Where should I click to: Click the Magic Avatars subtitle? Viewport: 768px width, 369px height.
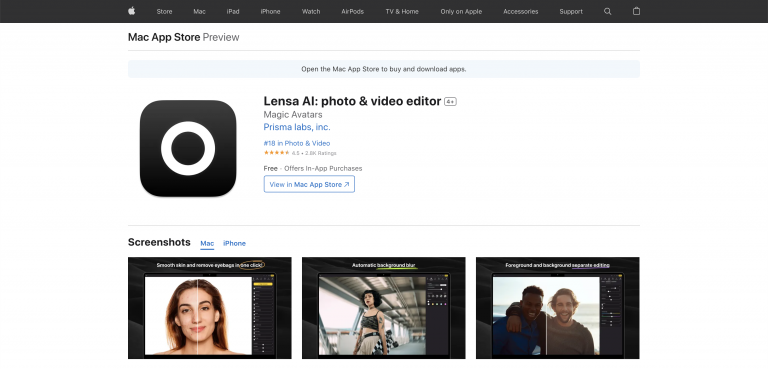(x=293, y=115)
